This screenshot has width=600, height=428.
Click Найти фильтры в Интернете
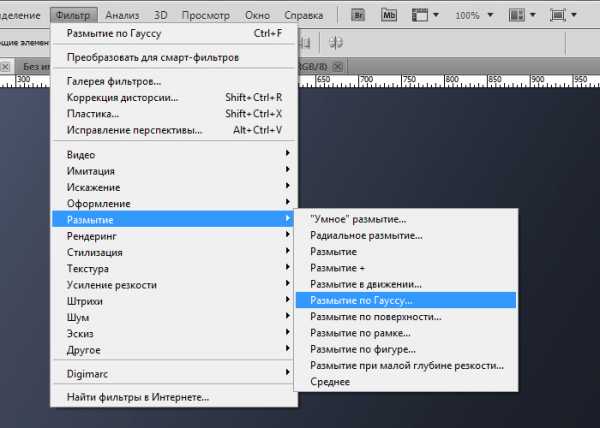coord(138,397)
